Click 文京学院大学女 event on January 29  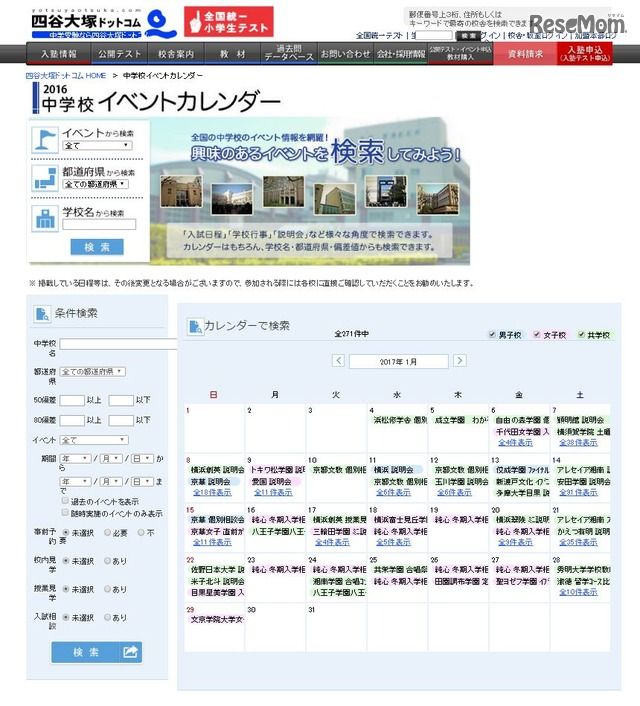coord(217,620)
